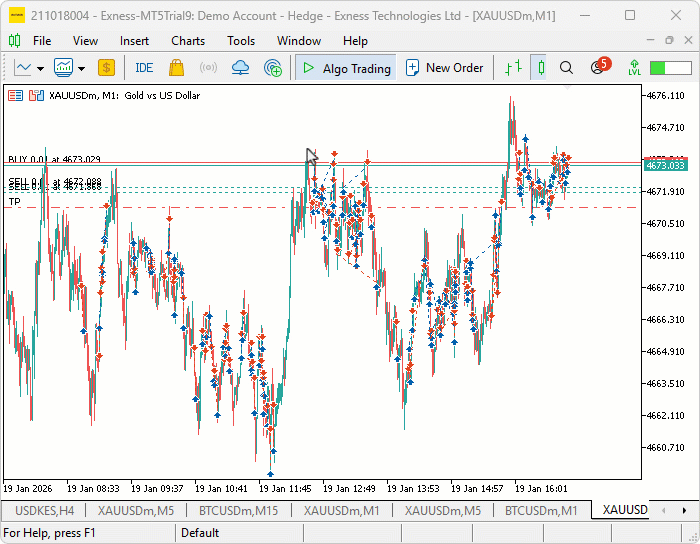This screenshot has width=700, height=544.
Task: Open the IDE MetaEditor button
Action: [144, 68]
